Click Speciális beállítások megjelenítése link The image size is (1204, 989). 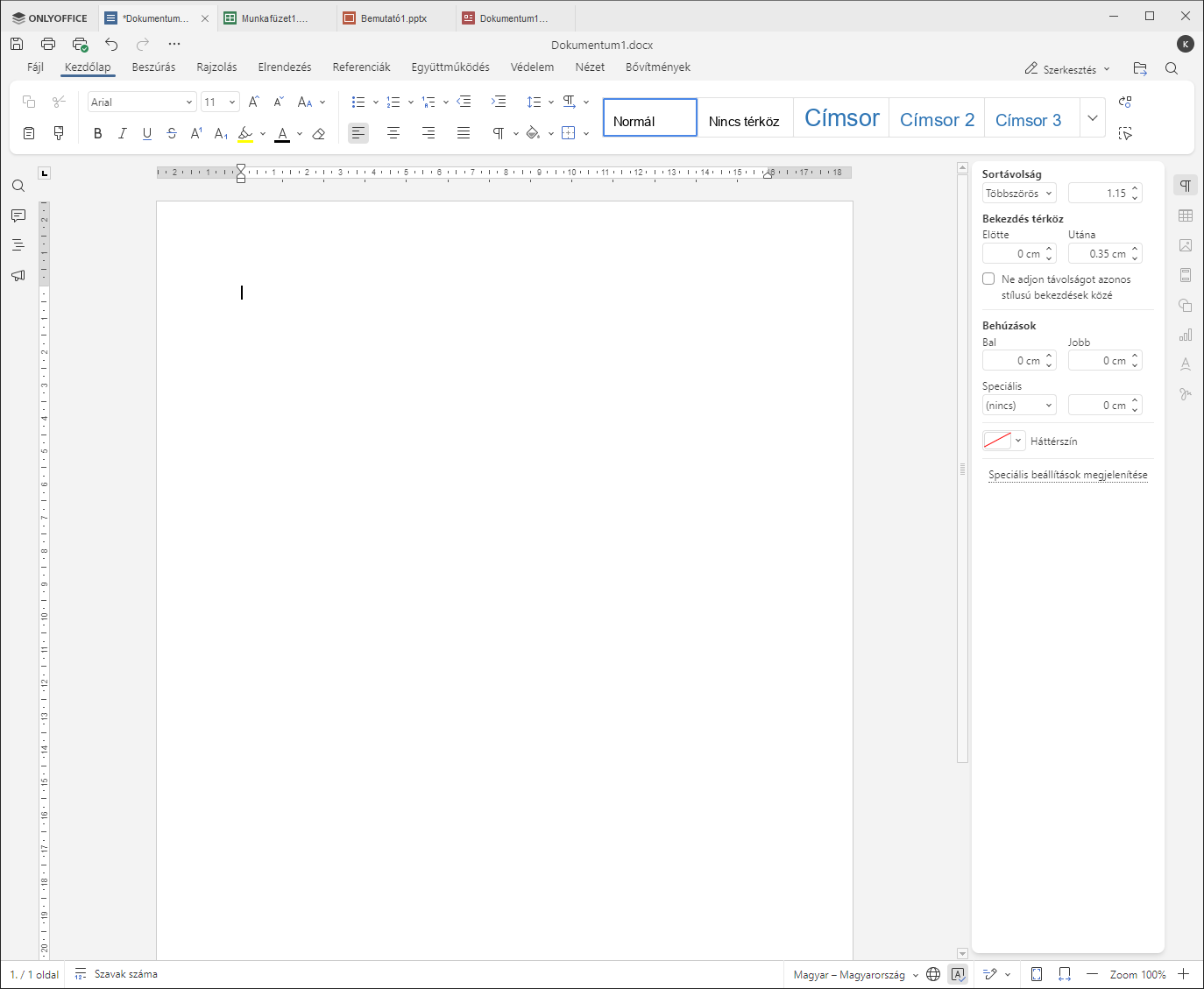(1067, 475)
